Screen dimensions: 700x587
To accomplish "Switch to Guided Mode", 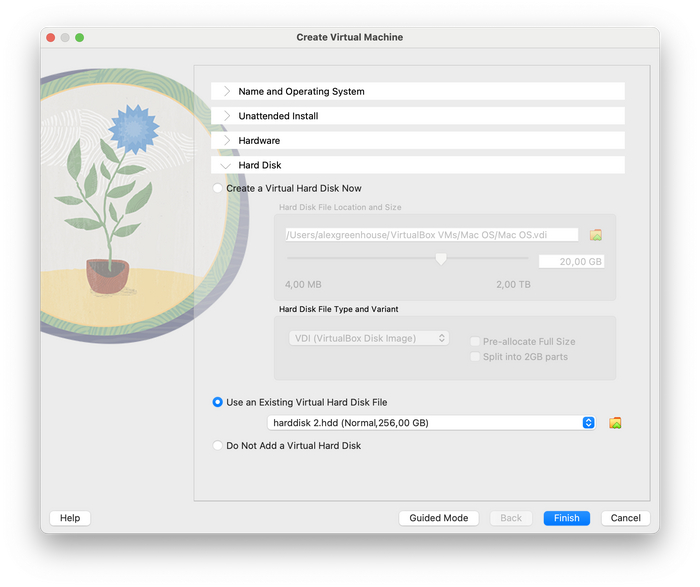I will 439,518.
